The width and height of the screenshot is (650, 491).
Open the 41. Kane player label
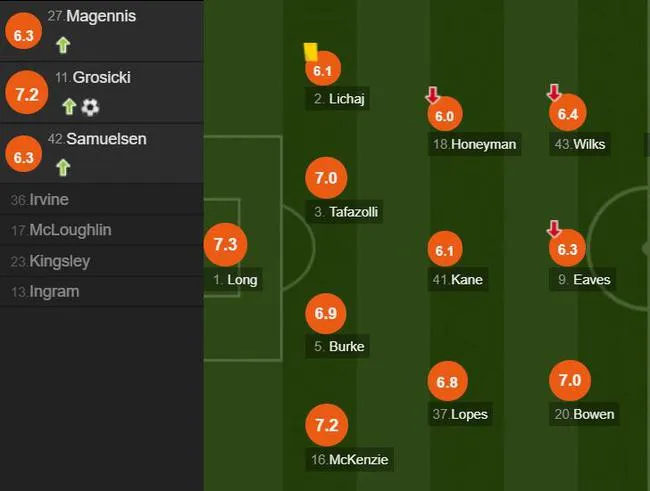[458, 280]
